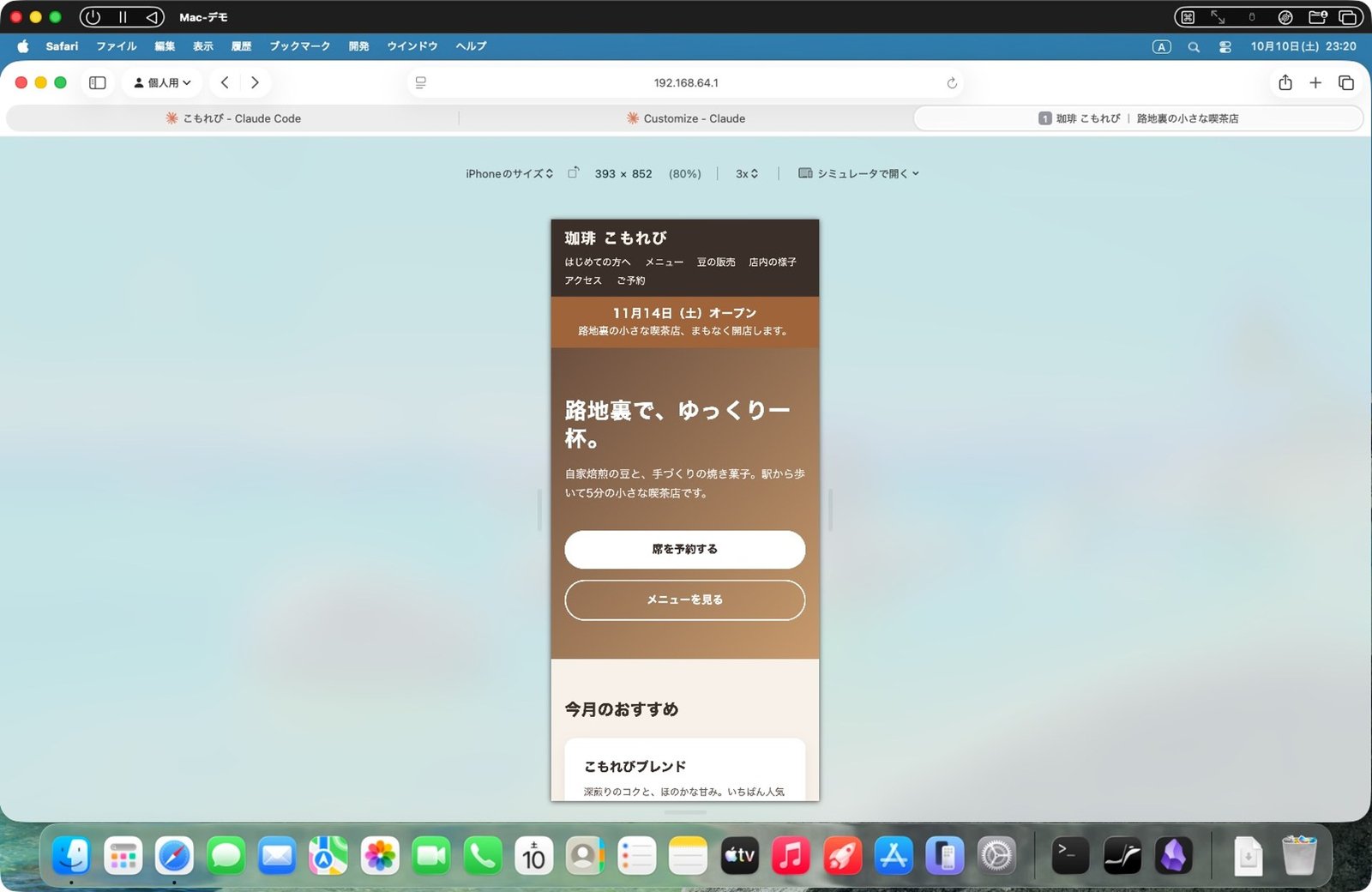This screenshot has width=1372, height=892.
Task: Open the iPhoneのサイズ device dropdown
Action: tap(509, 173)
